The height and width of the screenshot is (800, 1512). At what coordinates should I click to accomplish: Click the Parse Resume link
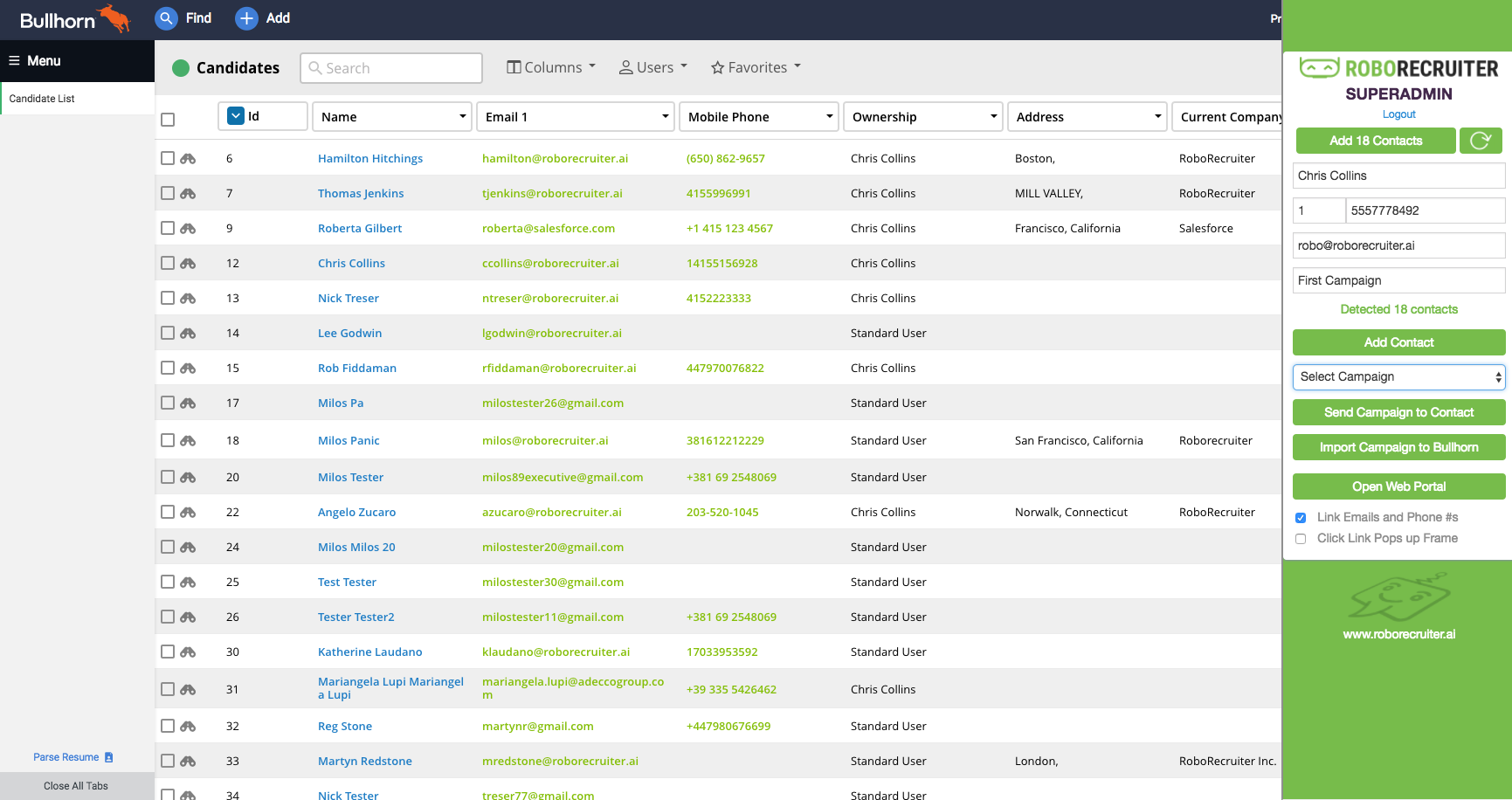pos(66,757)
